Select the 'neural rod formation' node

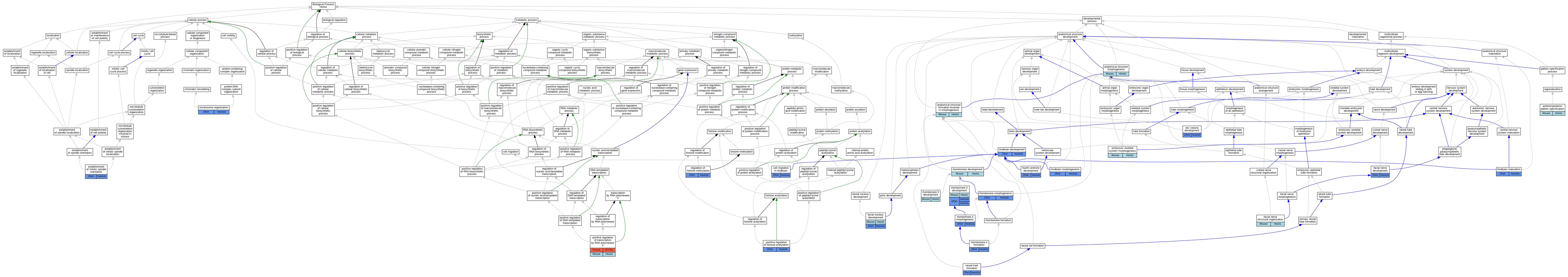[1032, 246]
